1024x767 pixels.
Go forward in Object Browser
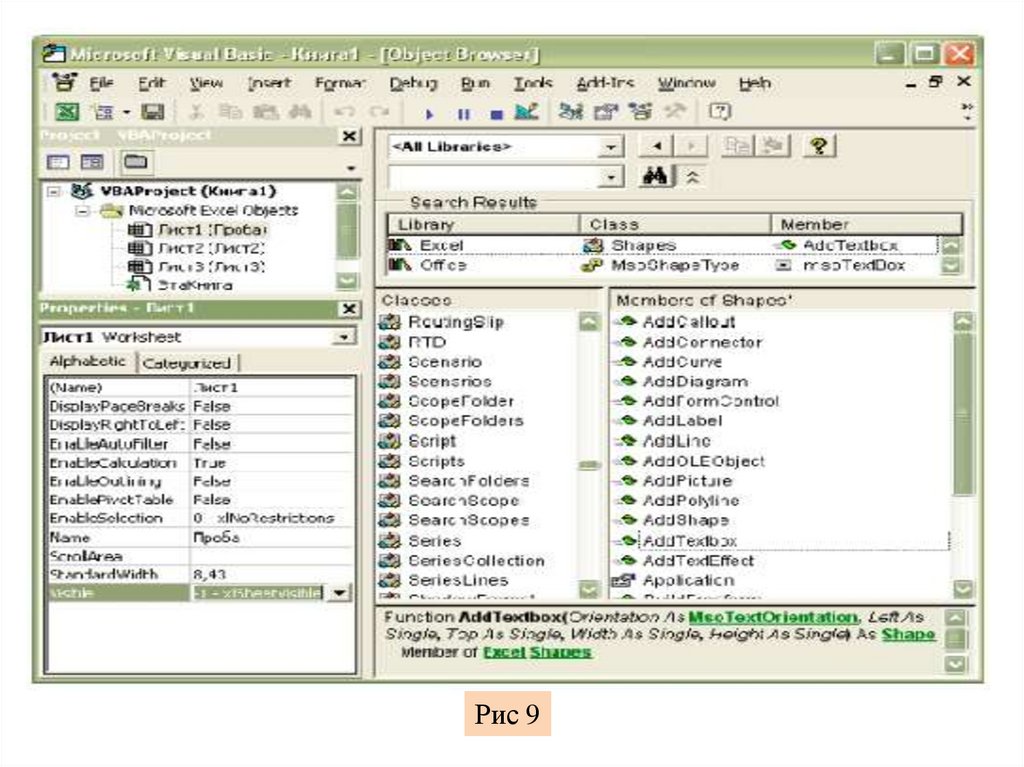[691, 146]
